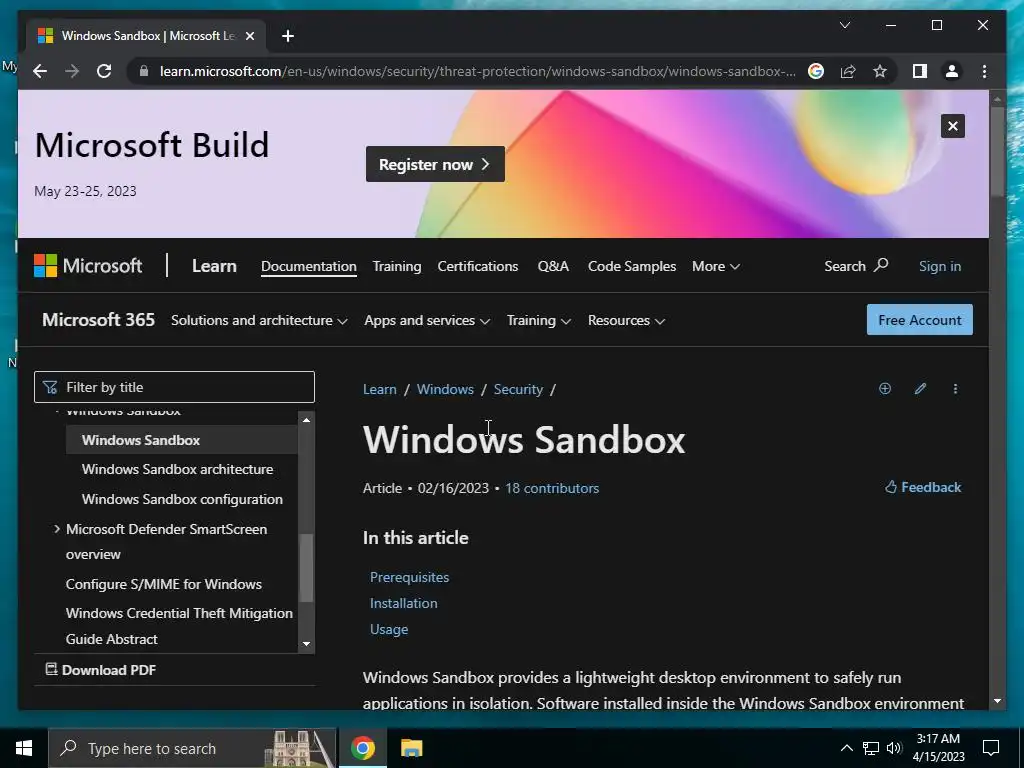
Task: Expand Apps and services dropdown
Action: point(427,321)
